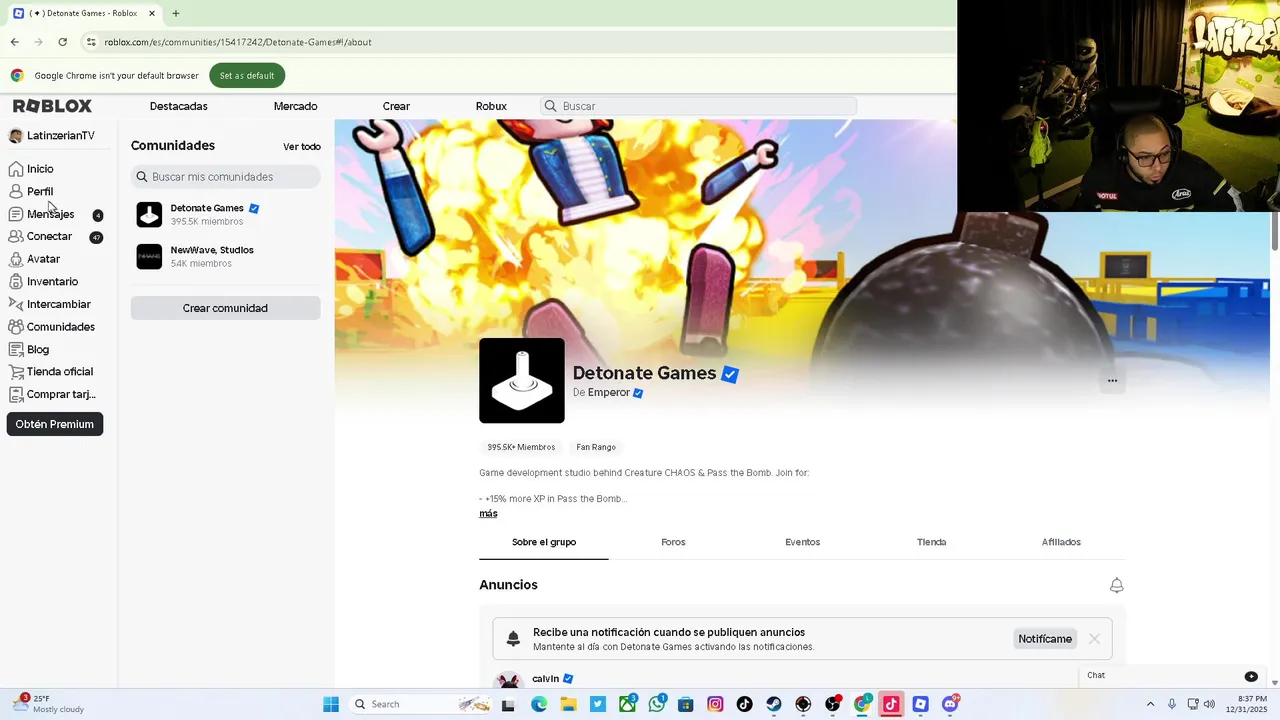
Task: Click Ver todo link
Action: 302,147
